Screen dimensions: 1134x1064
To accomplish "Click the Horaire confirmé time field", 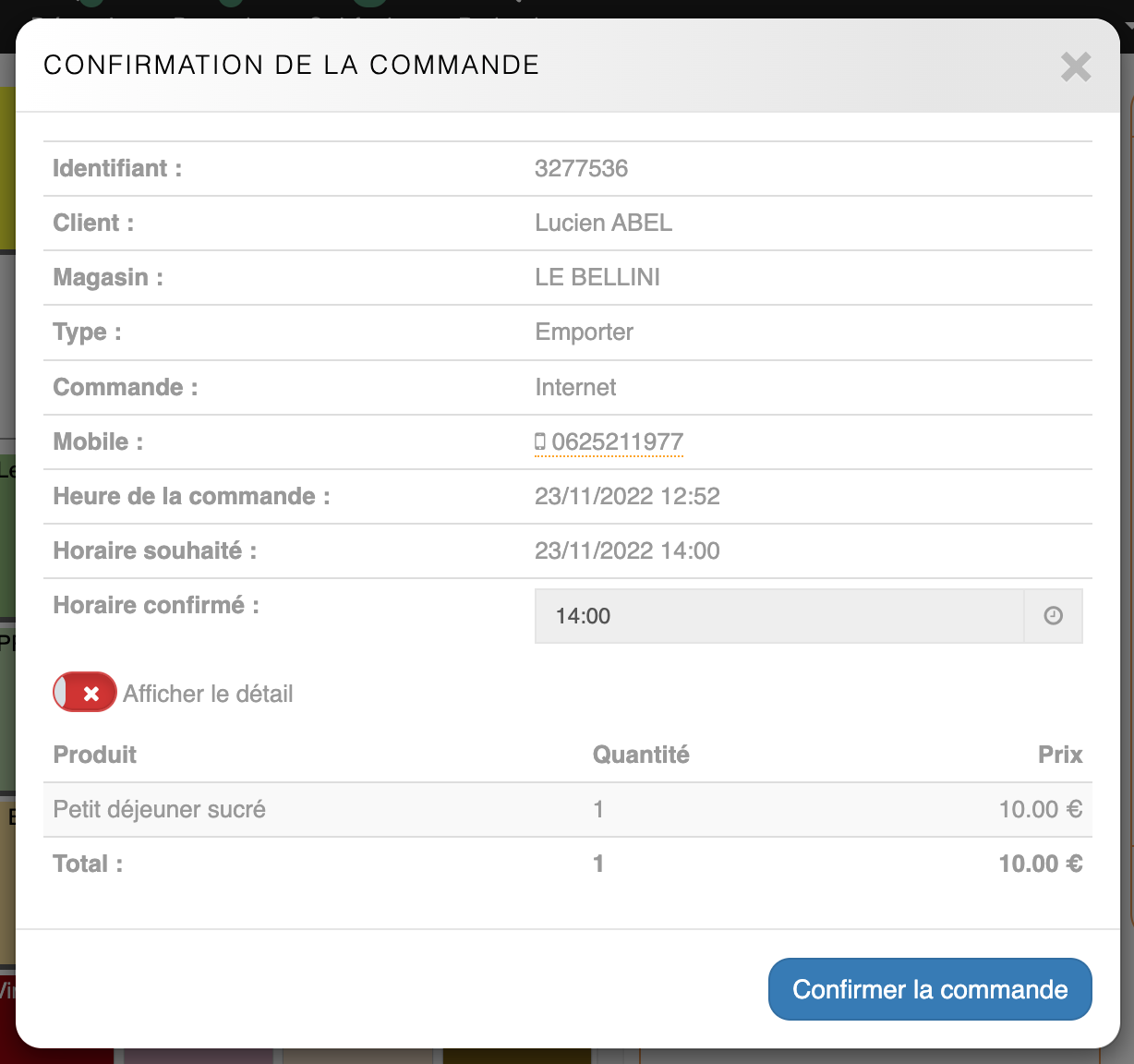I will (778, 616).
